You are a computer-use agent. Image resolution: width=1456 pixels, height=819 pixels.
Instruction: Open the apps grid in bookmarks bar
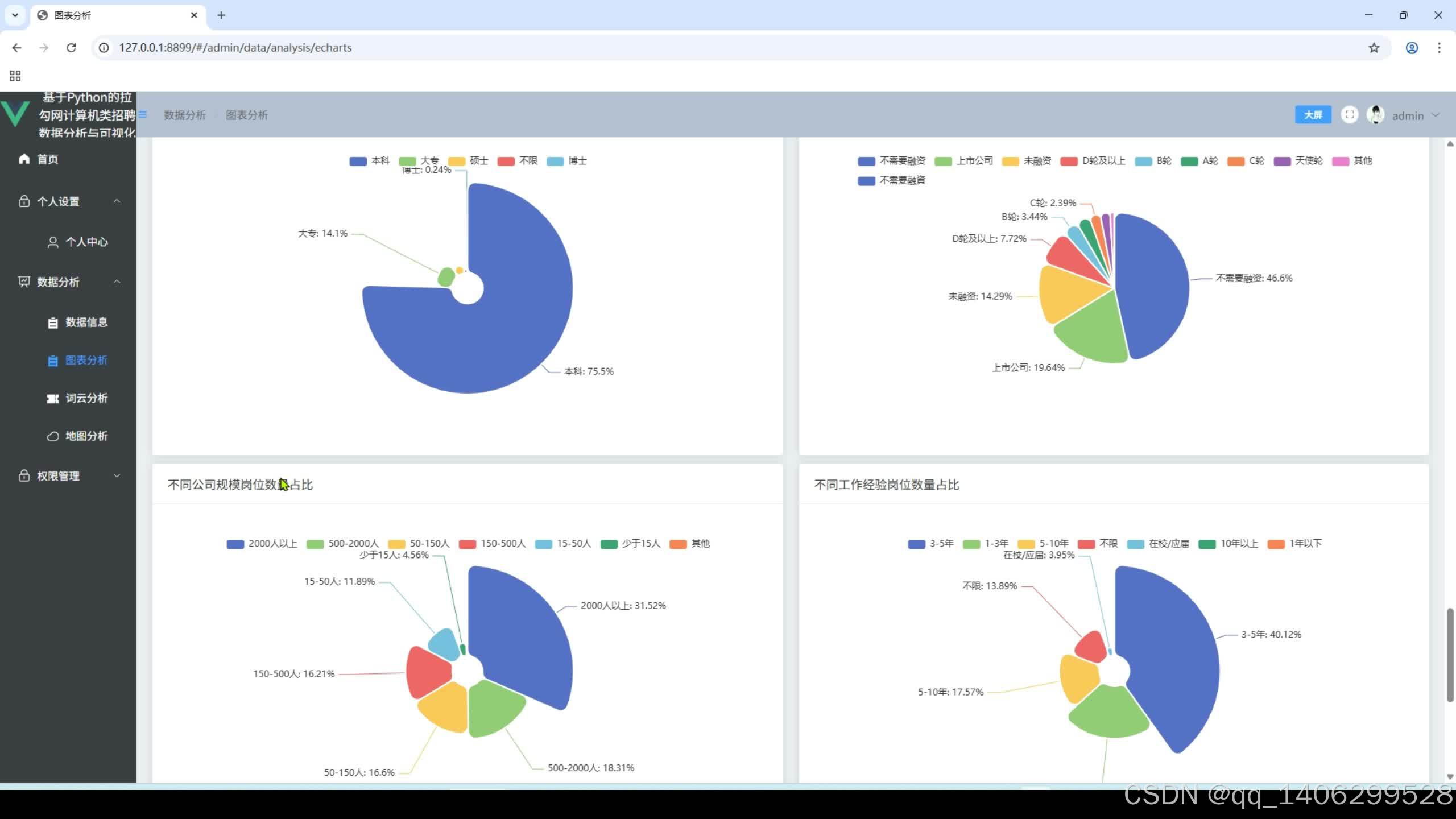[x=15, y=76]
